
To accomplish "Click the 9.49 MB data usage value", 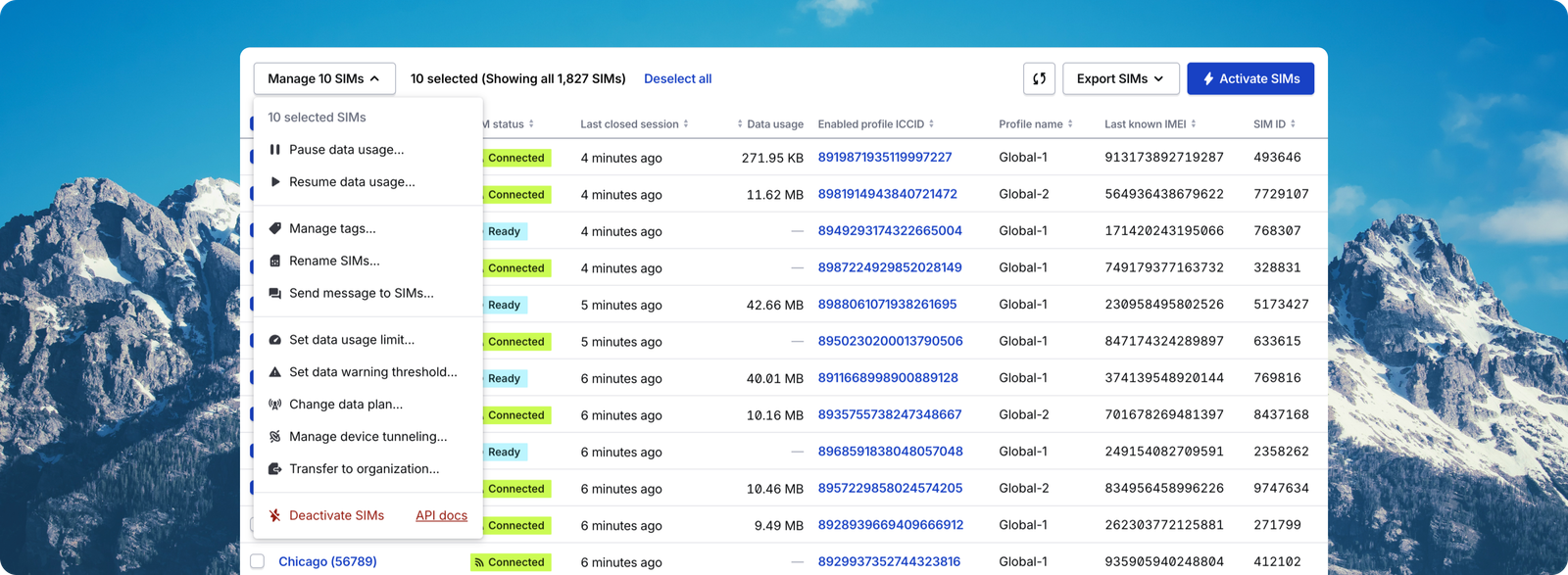I will coord(779,525).
